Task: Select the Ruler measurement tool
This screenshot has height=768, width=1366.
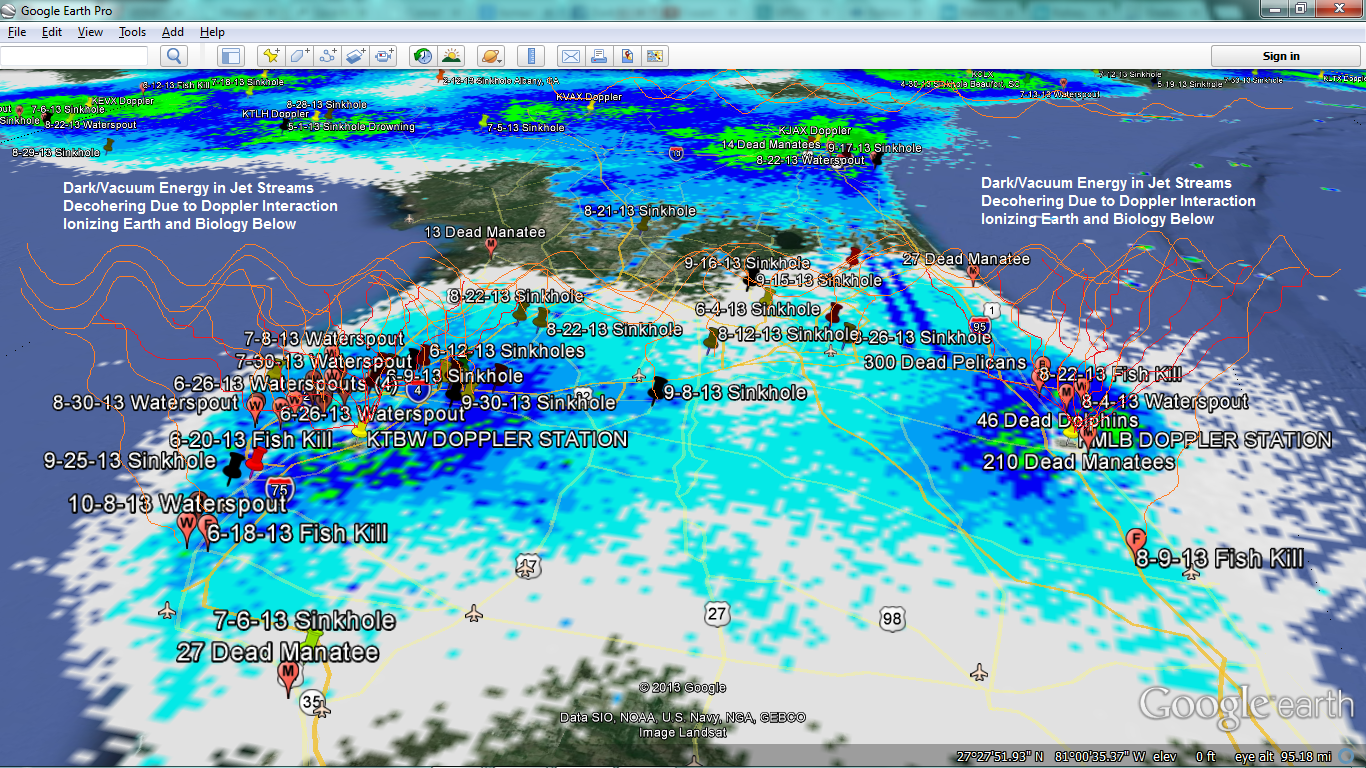Action: (532, 56)
